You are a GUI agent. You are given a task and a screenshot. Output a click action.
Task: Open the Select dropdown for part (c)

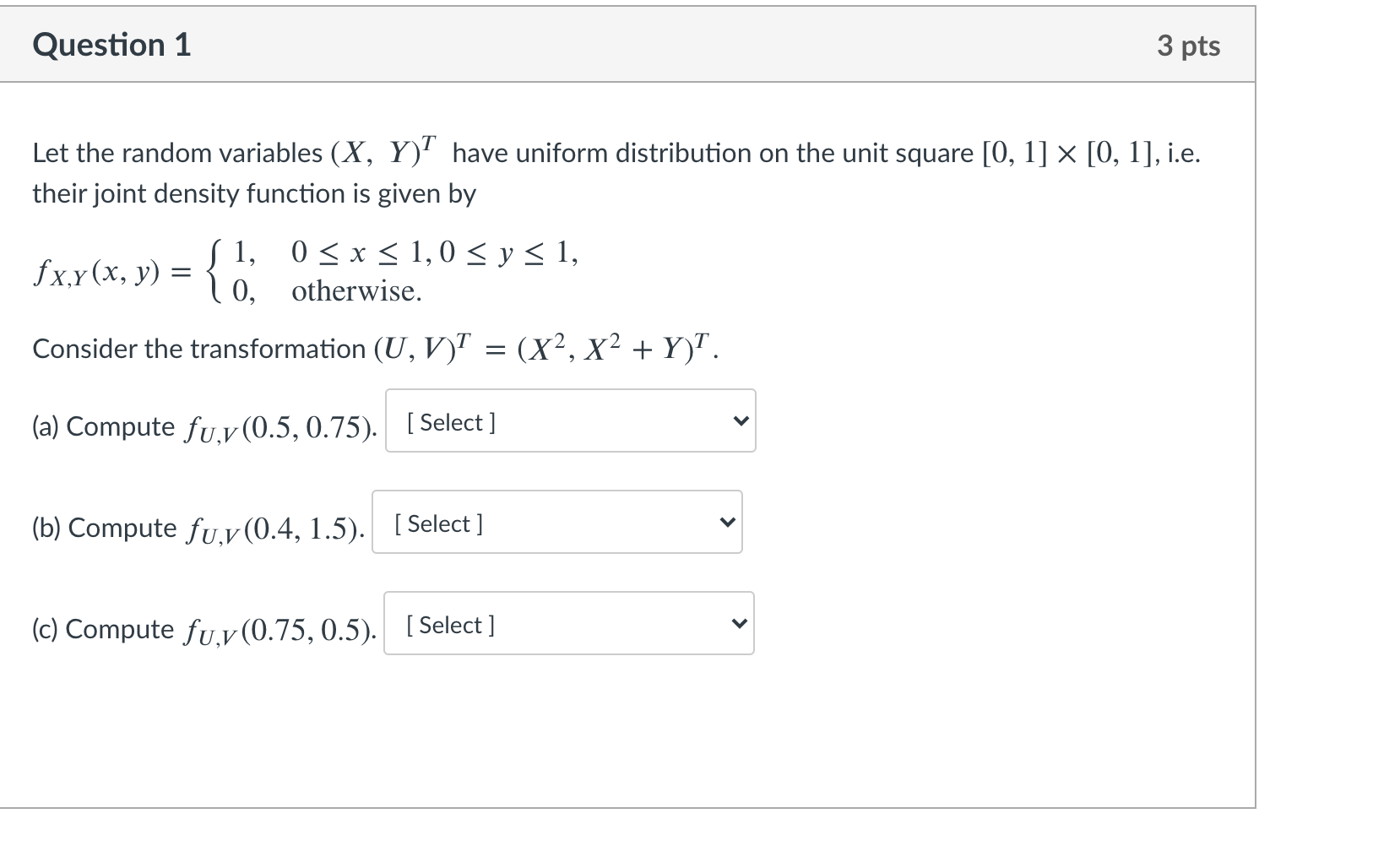(x=569, y=623)
